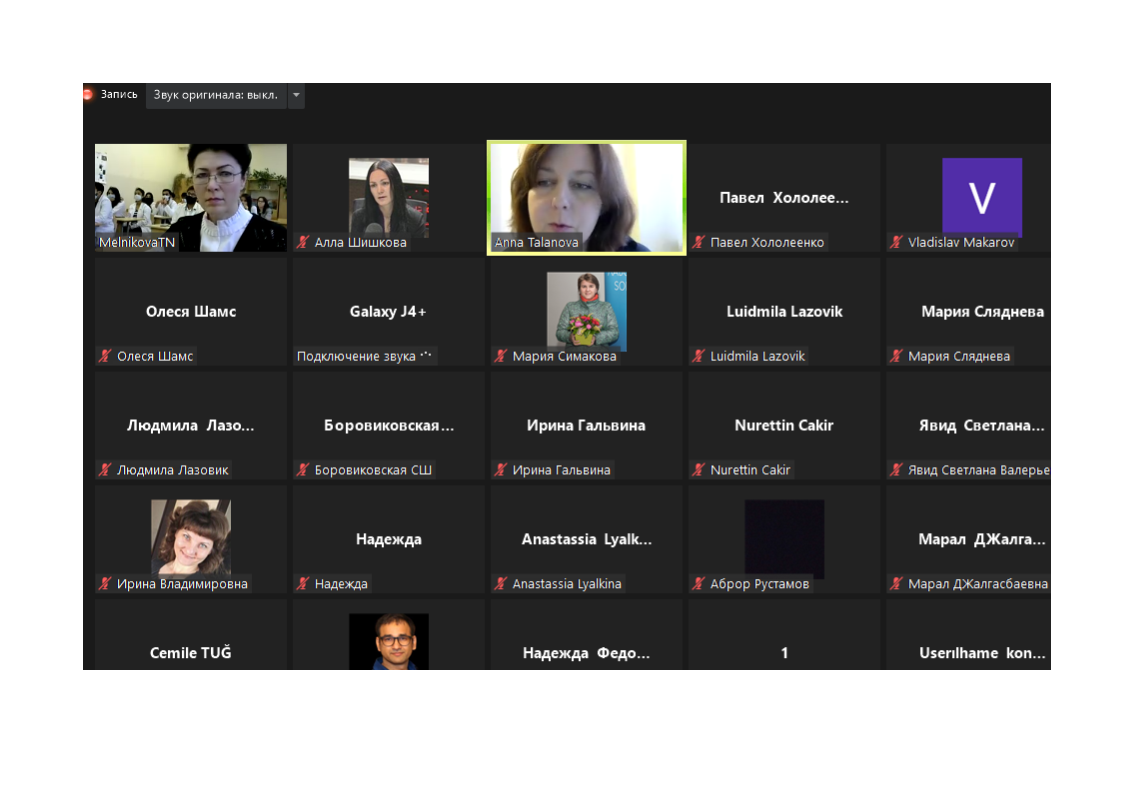The image size is (1122, 793).
Task: Click the muted mic icon of Ирина Гальвина
Action: tap(502, 470)
